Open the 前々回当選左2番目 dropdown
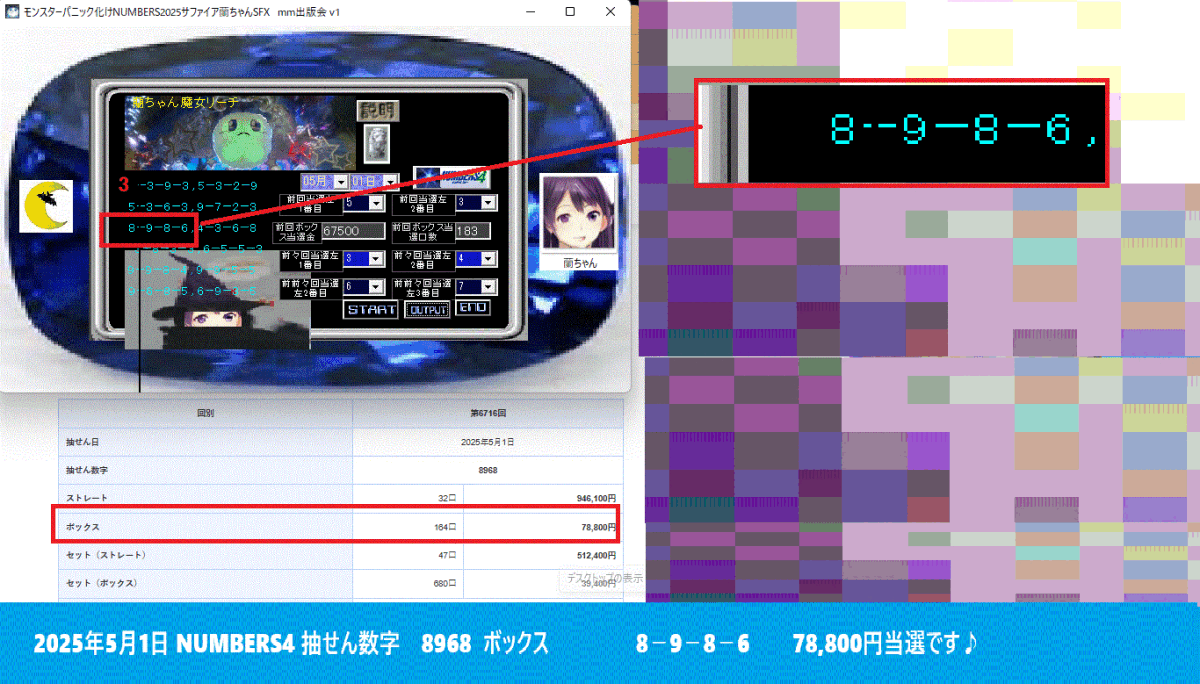1200x684 pixels. click(x=475, y=259)
